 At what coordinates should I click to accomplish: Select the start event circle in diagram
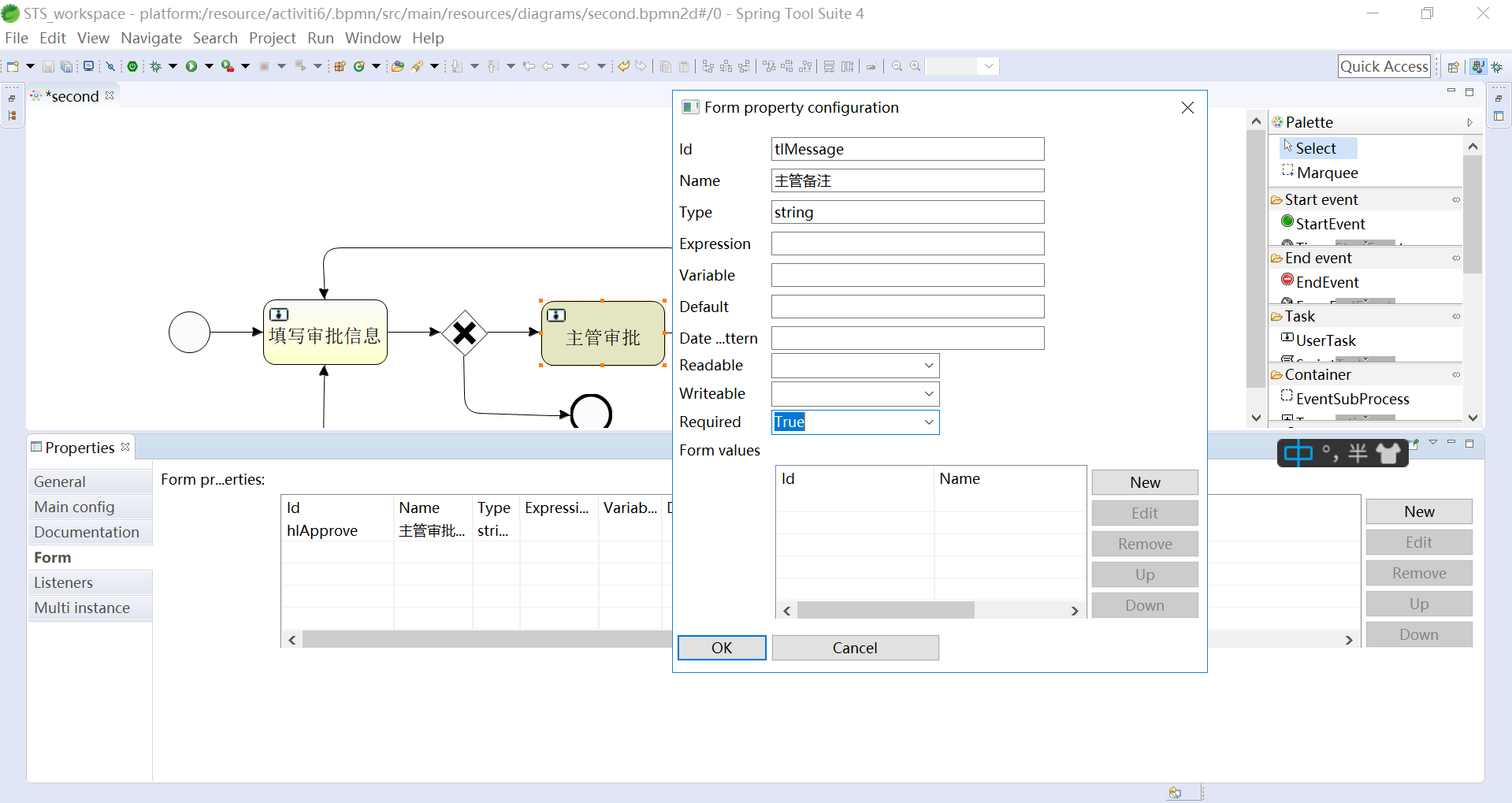(x=189, y=333)
